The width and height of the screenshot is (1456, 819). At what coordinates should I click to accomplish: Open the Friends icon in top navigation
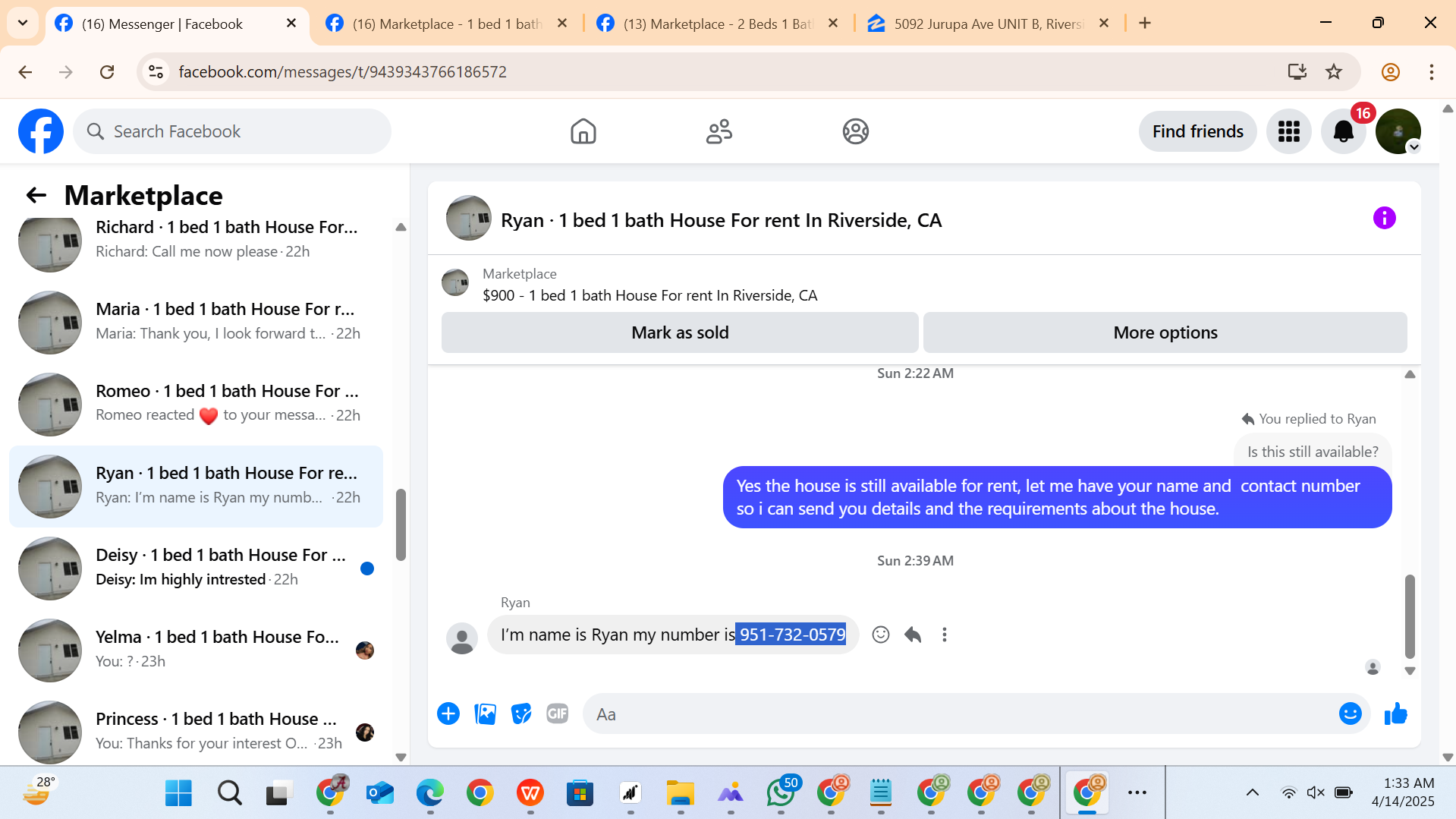[719, 131]
